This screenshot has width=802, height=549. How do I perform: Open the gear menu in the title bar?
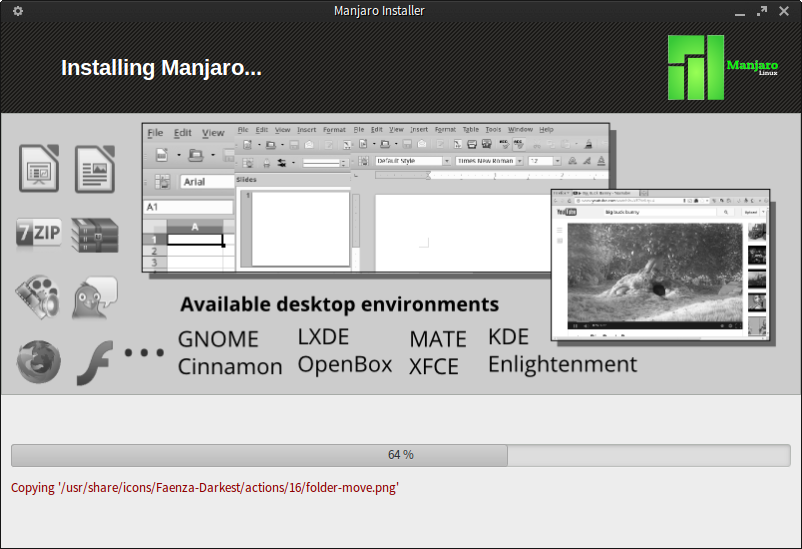18,11
